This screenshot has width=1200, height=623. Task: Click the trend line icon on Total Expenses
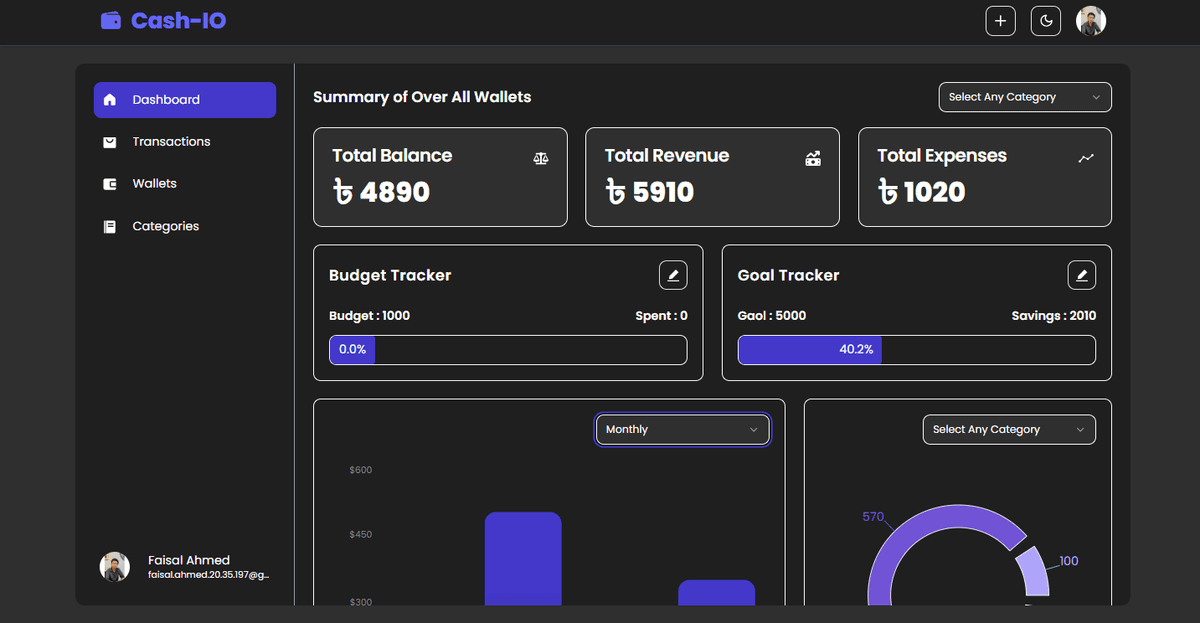[1086, 158]
